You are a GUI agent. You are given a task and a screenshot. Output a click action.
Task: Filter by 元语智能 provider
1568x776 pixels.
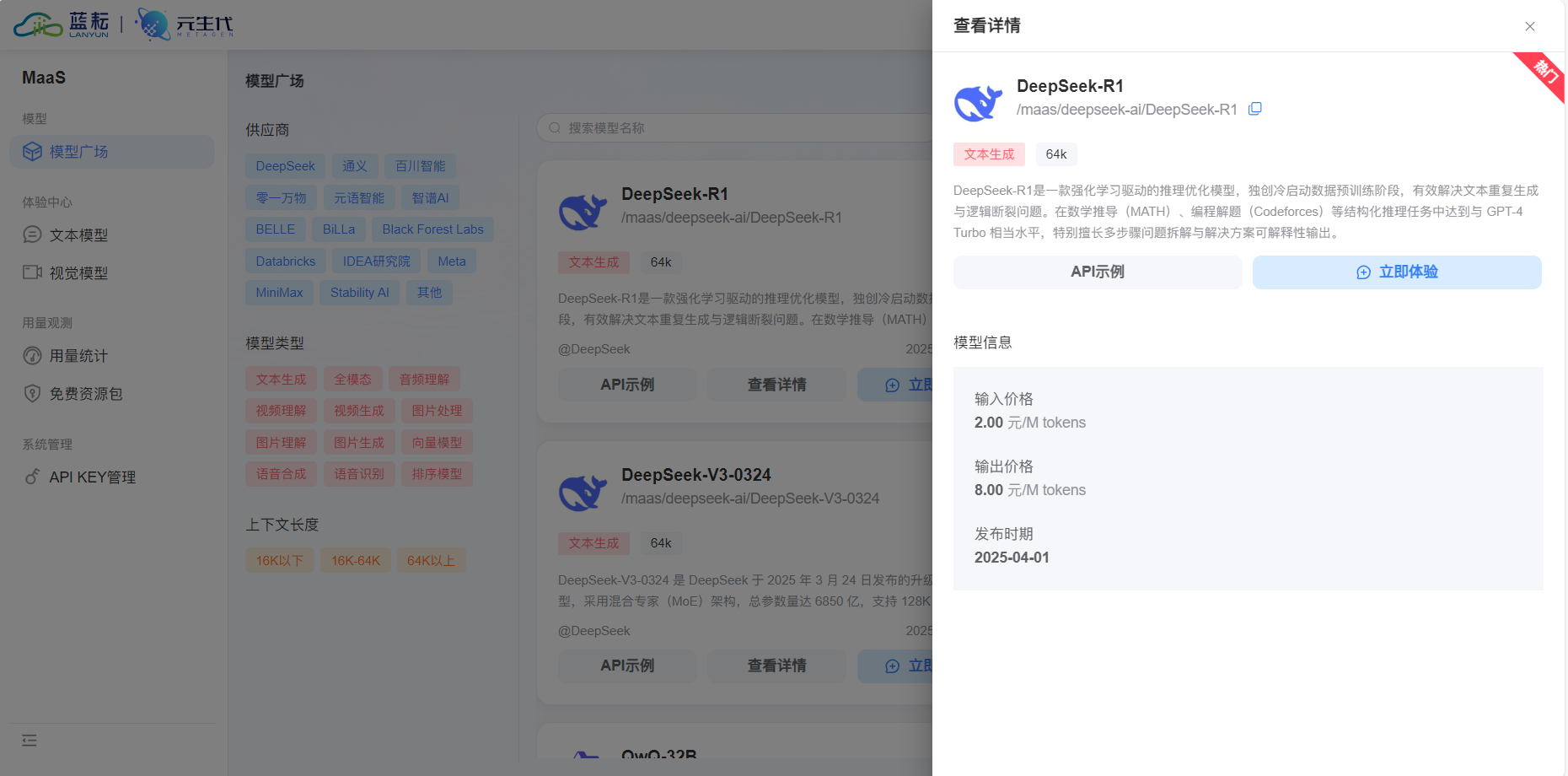(x=359, y=198)
